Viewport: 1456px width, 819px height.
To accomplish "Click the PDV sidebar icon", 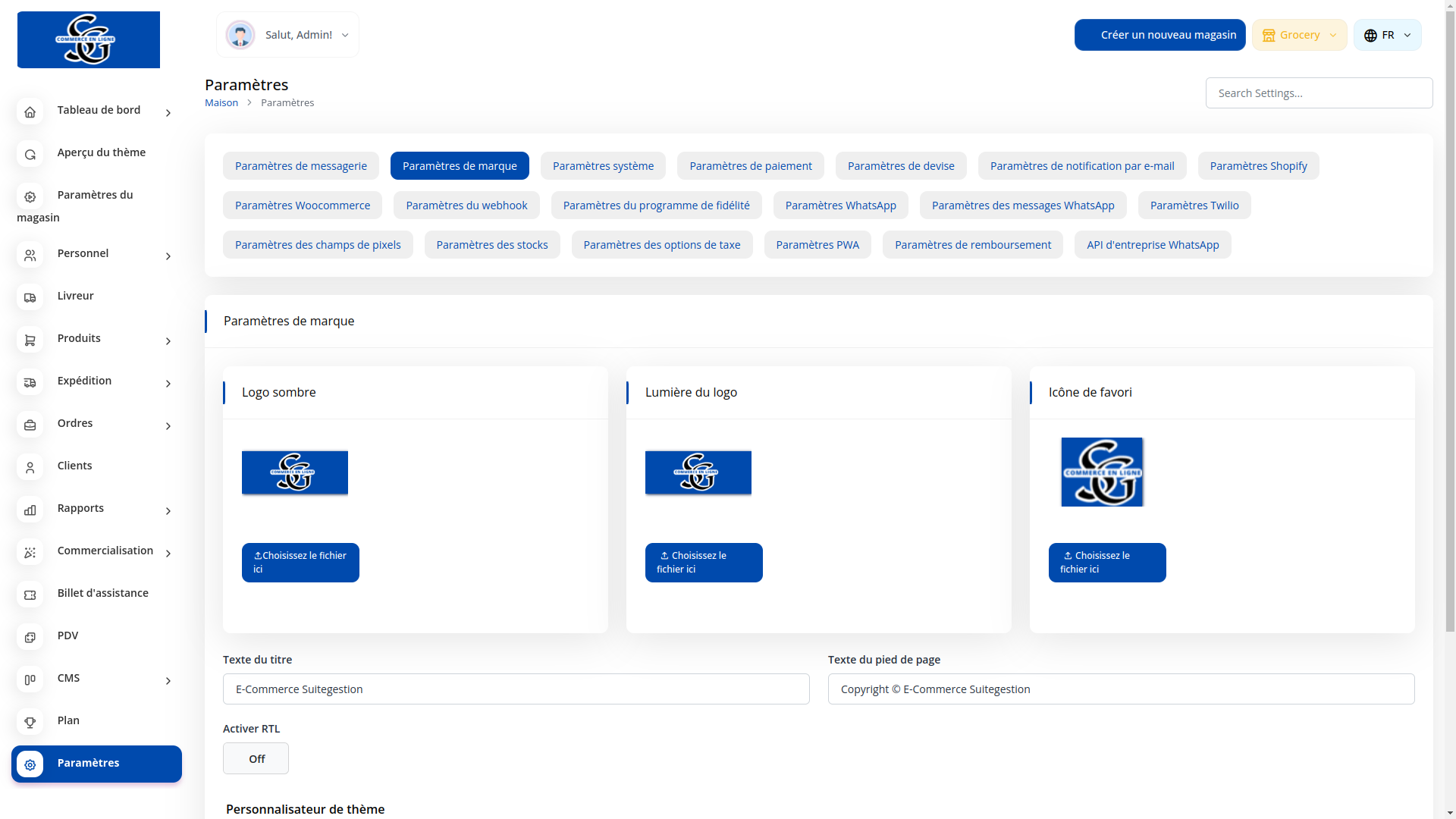I will [x=30, y=637].
